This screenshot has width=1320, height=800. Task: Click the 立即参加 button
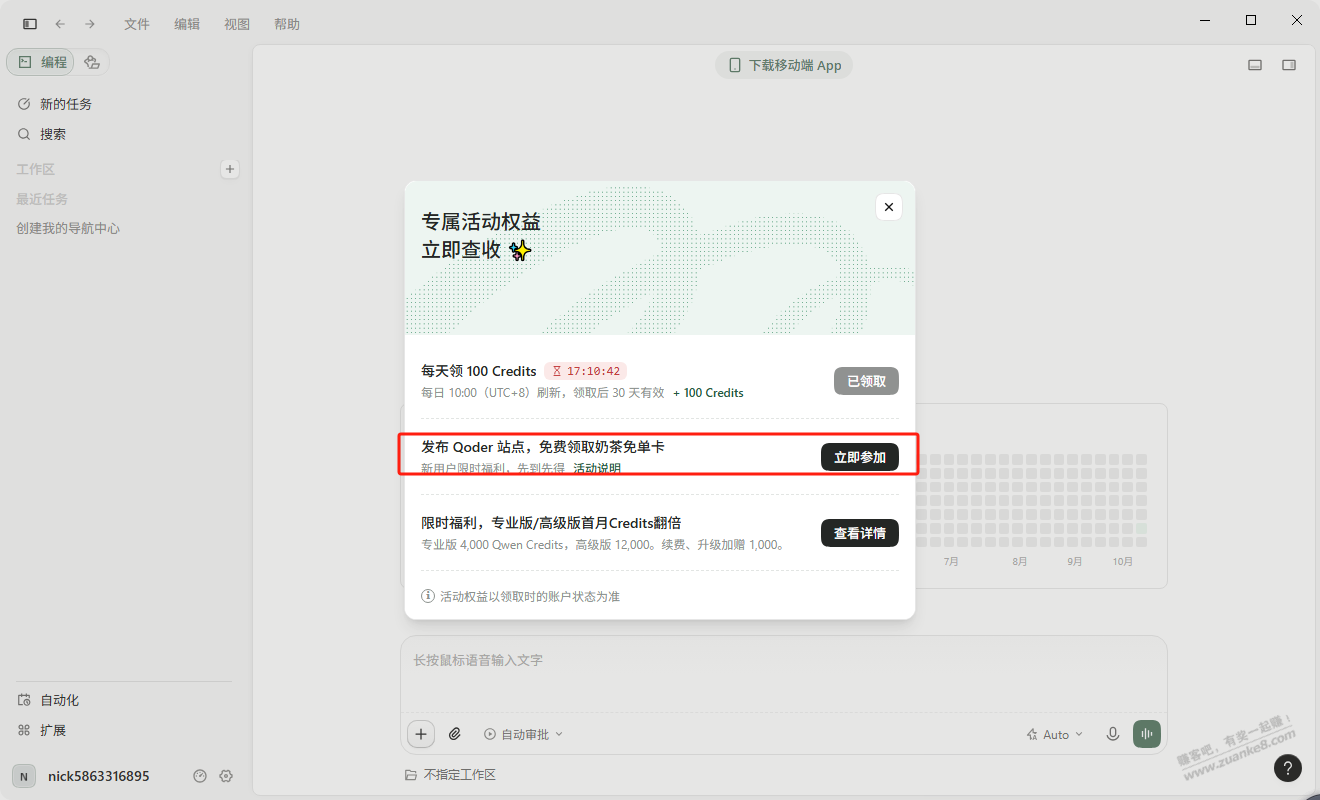(860, 457)
